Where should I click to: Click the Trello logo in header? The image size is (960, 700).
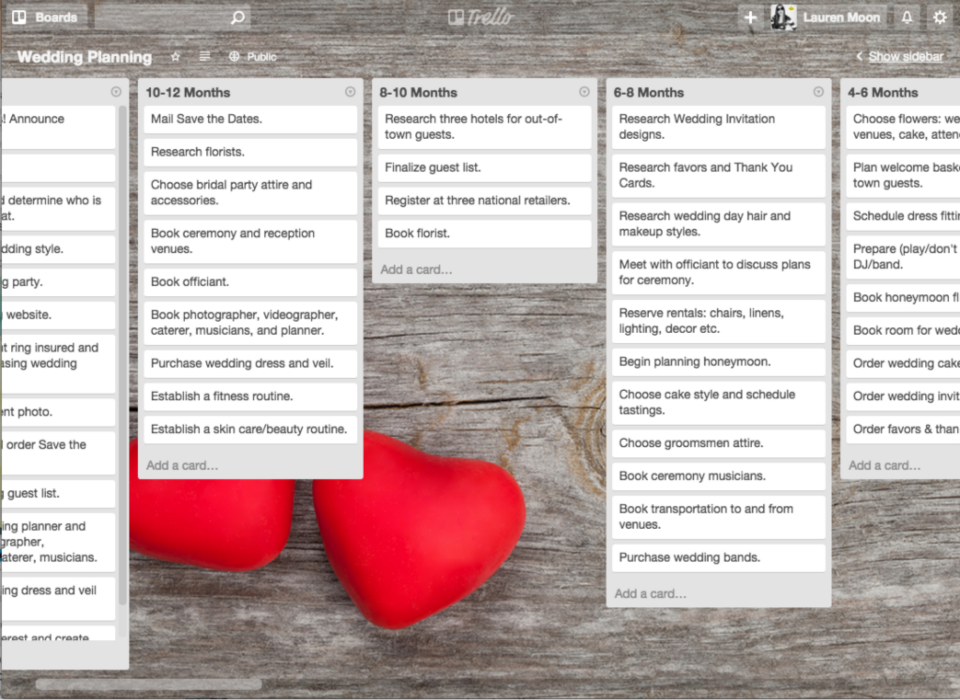pyautogui.click(x=480, y=17)
